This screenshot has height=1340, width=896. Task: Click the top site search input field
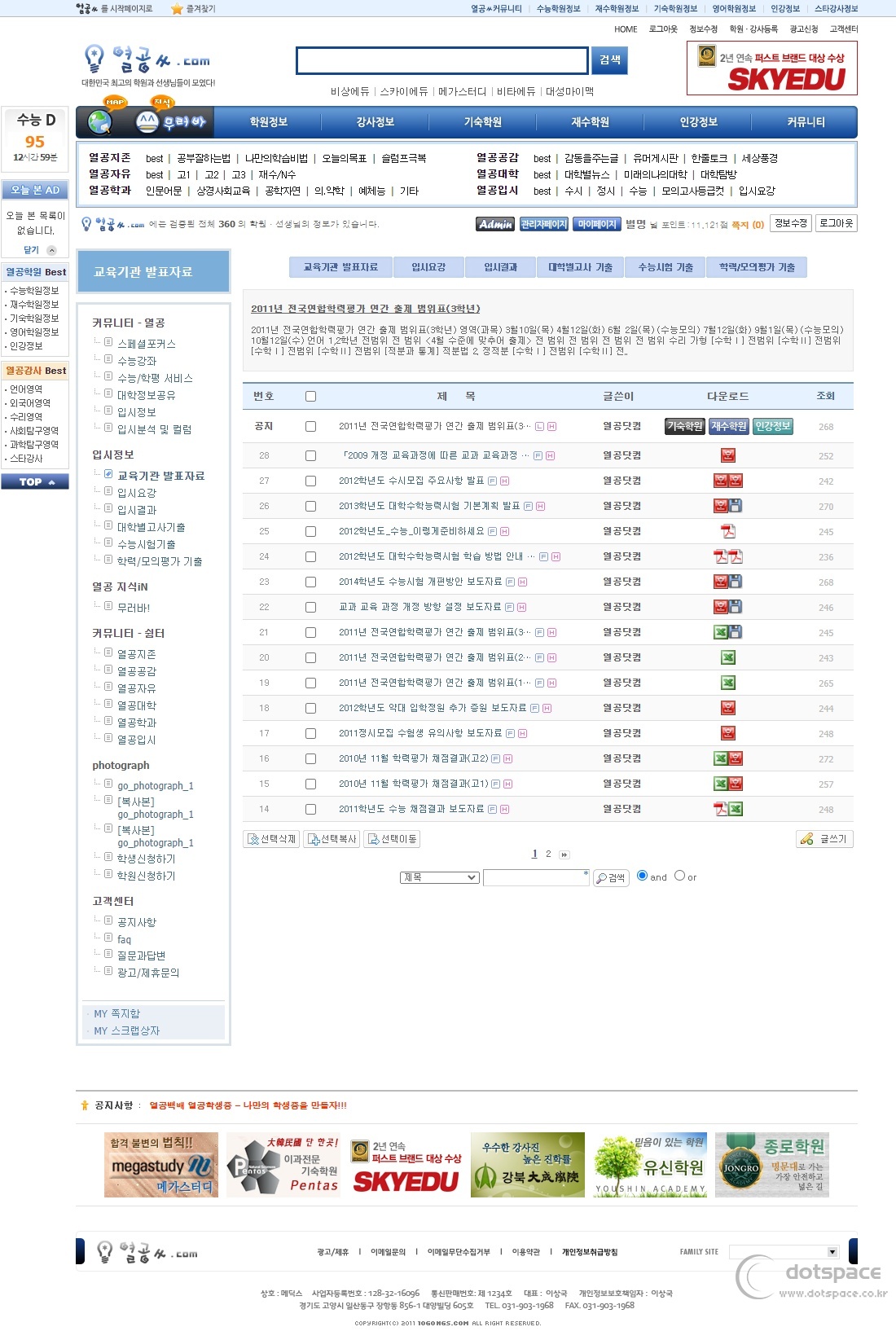tap(441, 60)
